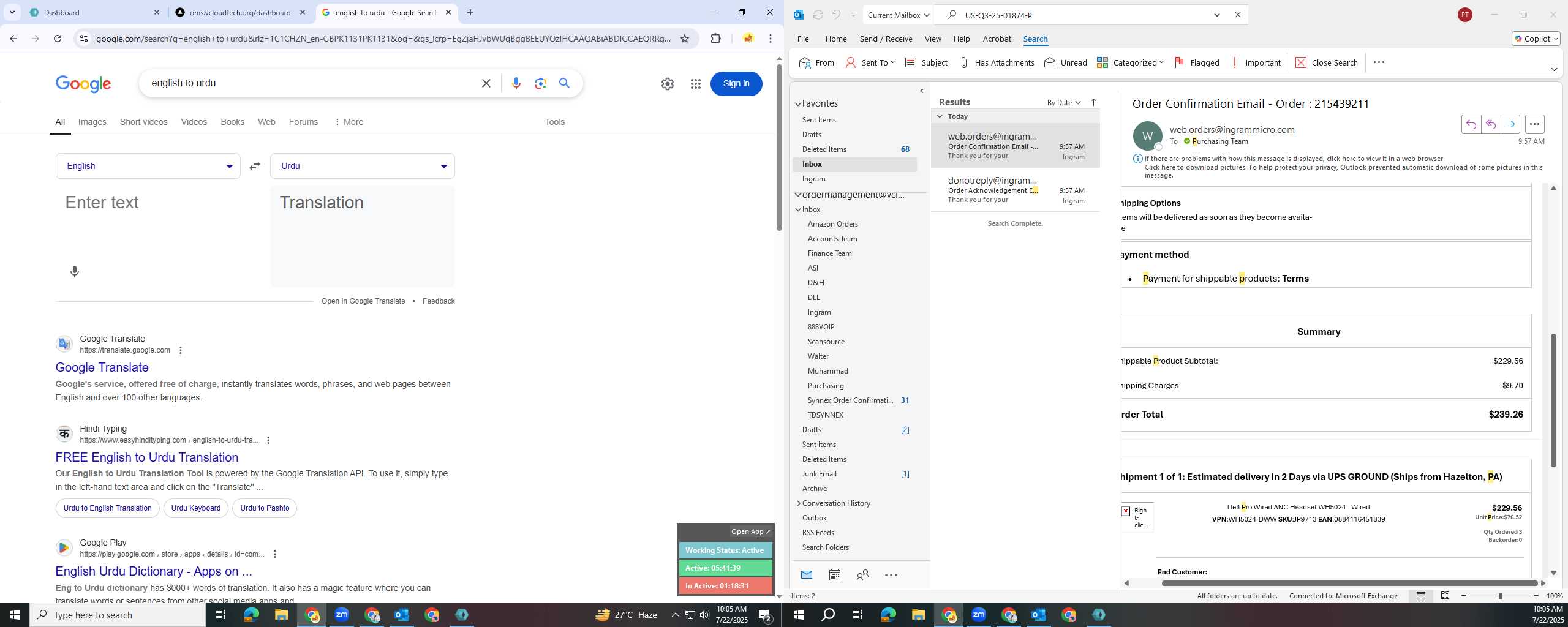Open the Short videos search tab
Image resolution: width=1568 pixels, height=627 pixels.
[144, 122]
